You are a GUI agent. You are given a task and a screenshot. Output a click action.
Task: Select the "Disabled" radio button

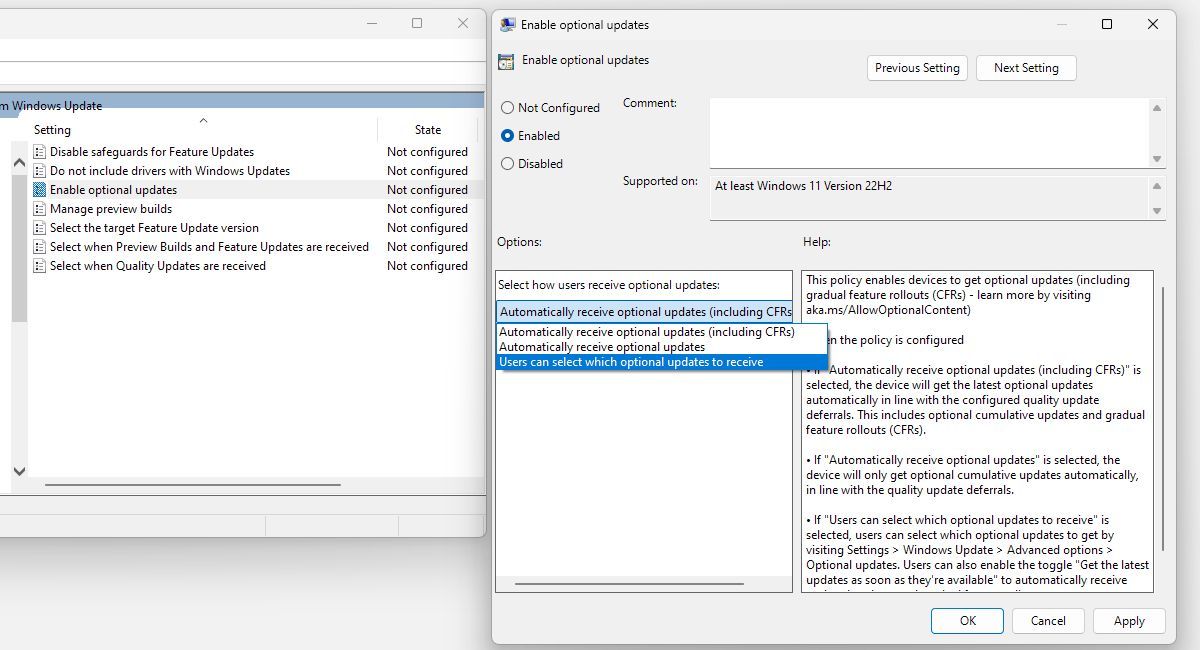click(x=507, y=163)
